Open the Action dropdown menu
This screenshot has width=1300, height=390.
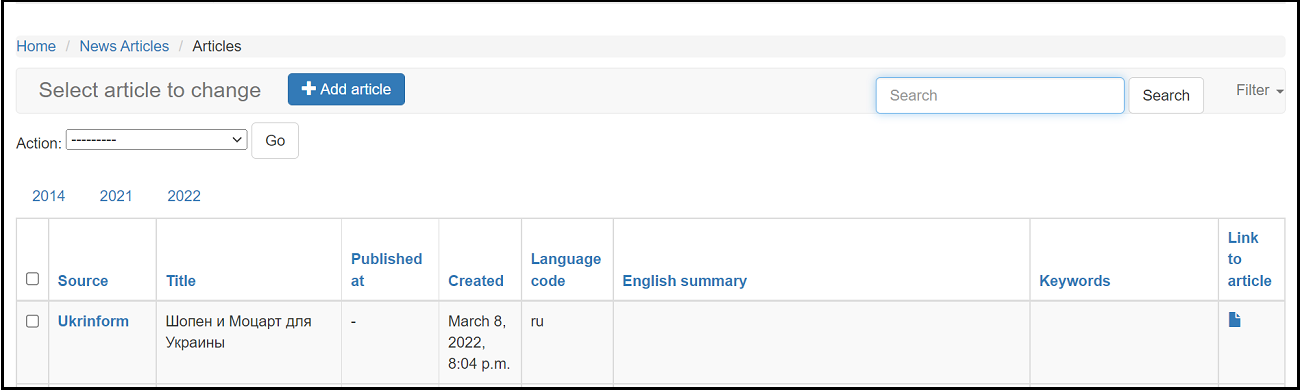tap(157, 140)
